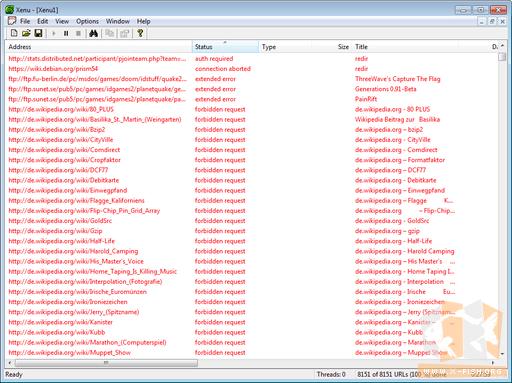Select the de.wikipedia.org/wiki/Cropfaktor address
This screenshot has width=512, height=383.
pyautogui.click(x=64, y=160)
